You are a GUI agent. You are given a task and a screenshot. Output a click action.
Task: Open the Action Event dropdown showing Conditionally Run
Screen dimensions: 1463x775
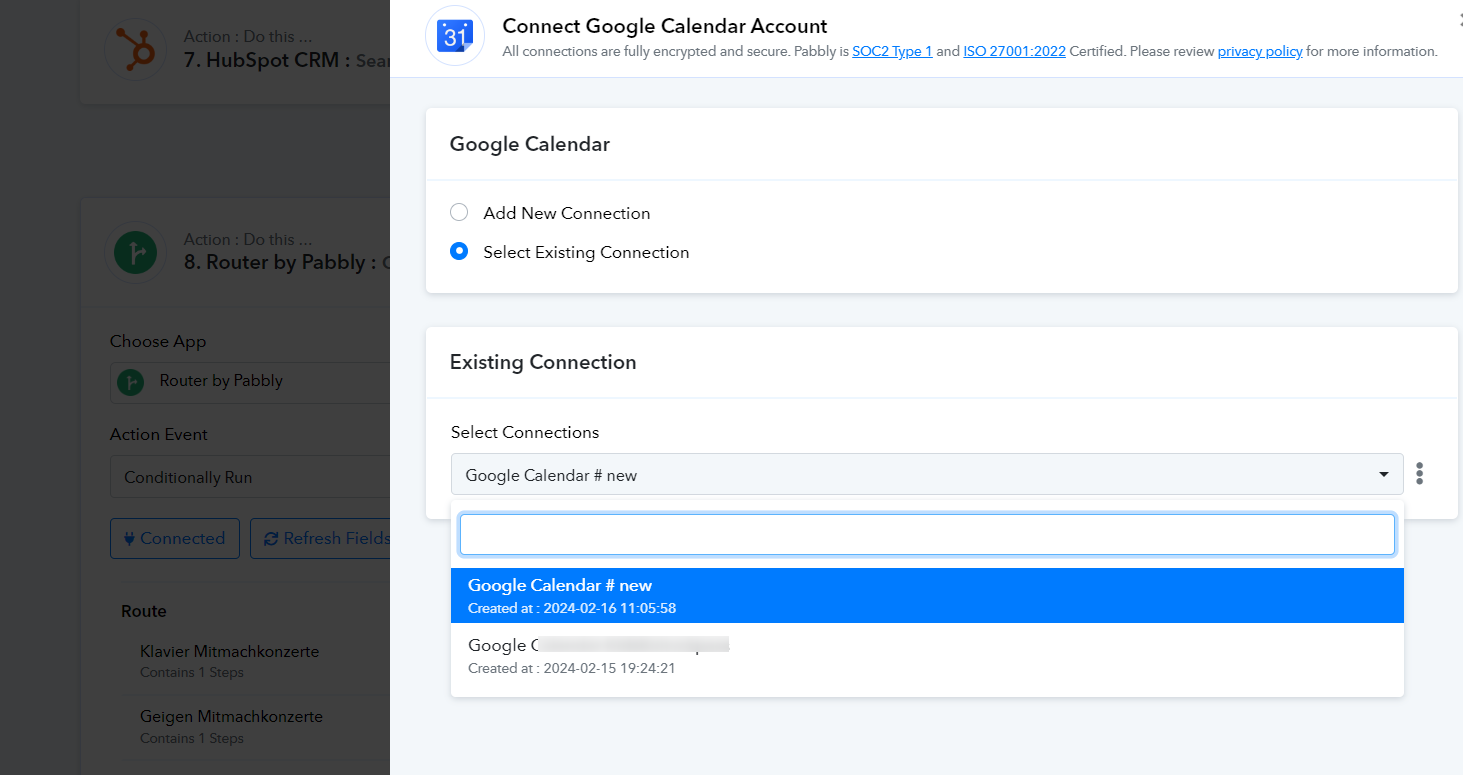point(250,478)
